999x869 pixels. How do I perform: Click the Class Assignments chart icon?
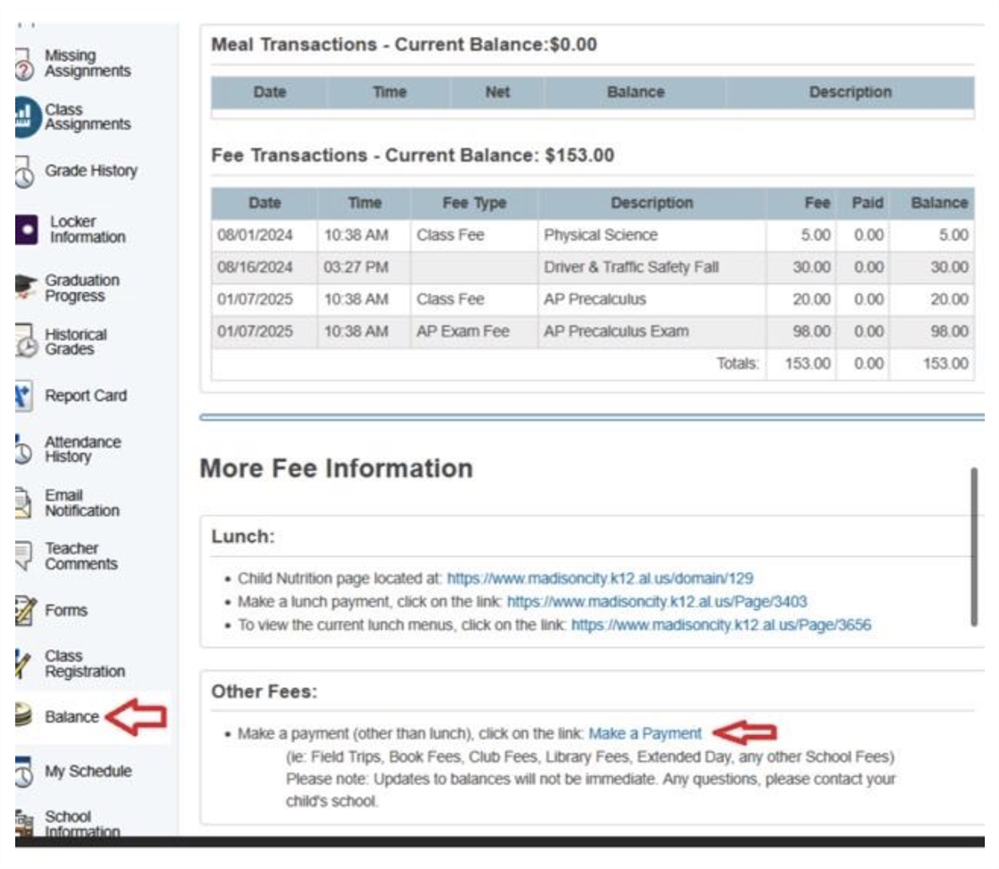point(27,117)
